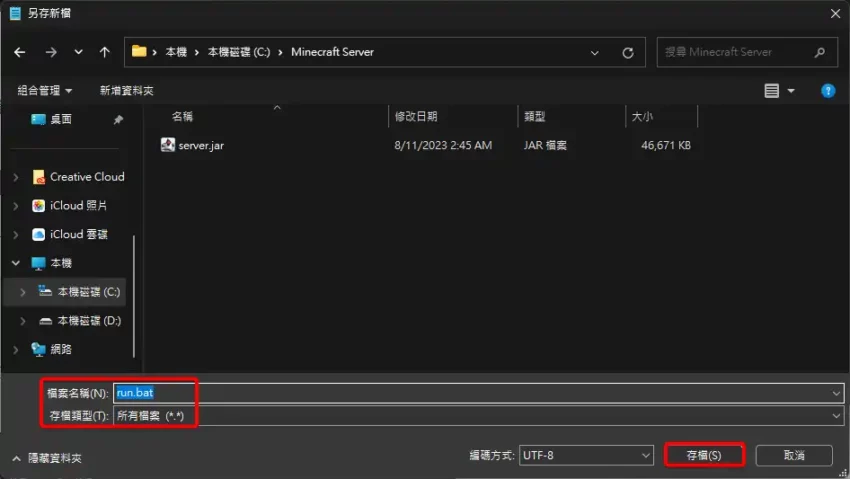Screen dimensions: 850x479
Task: Click the pin icon next to 桌面
Action: click(x=118, y=120)
